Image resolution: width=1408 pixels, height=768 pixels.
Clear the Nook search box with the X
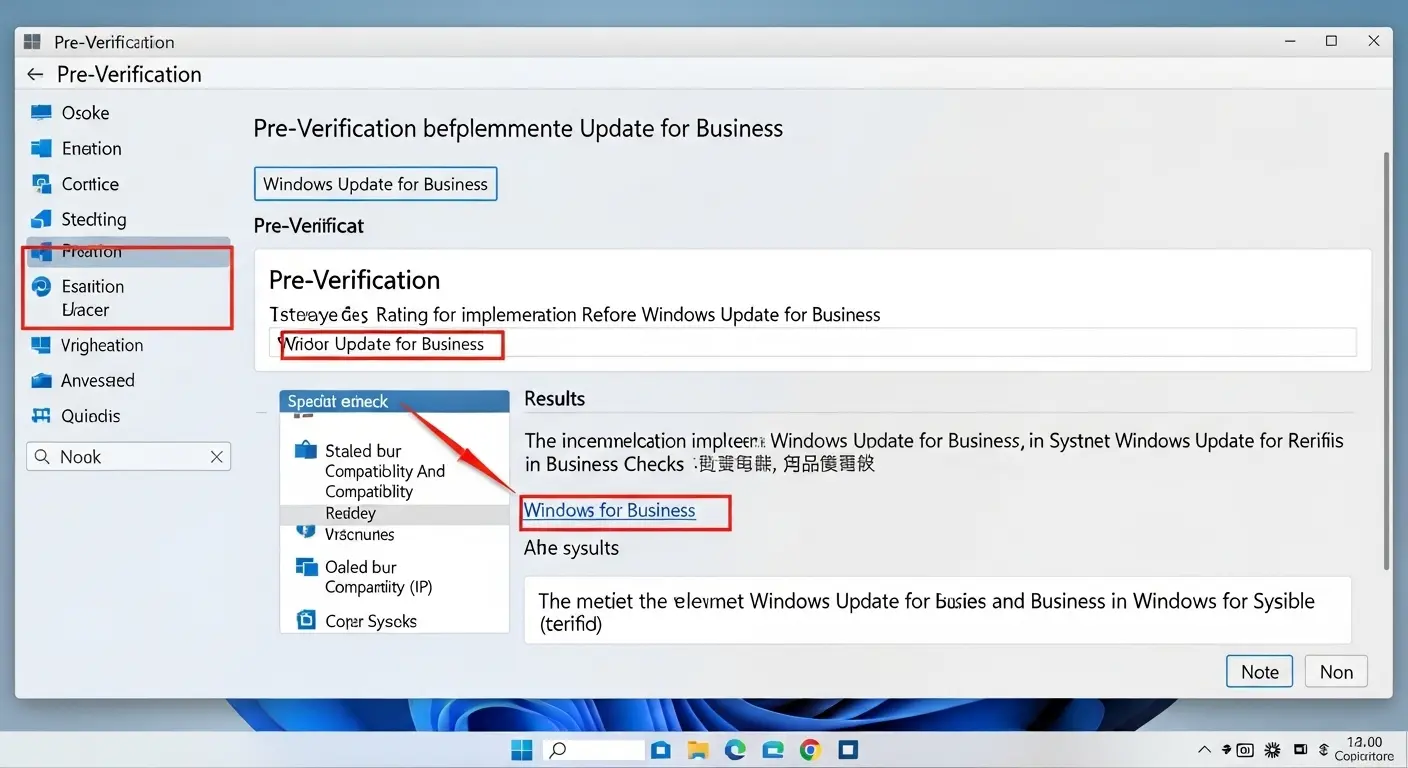(216, 457)
